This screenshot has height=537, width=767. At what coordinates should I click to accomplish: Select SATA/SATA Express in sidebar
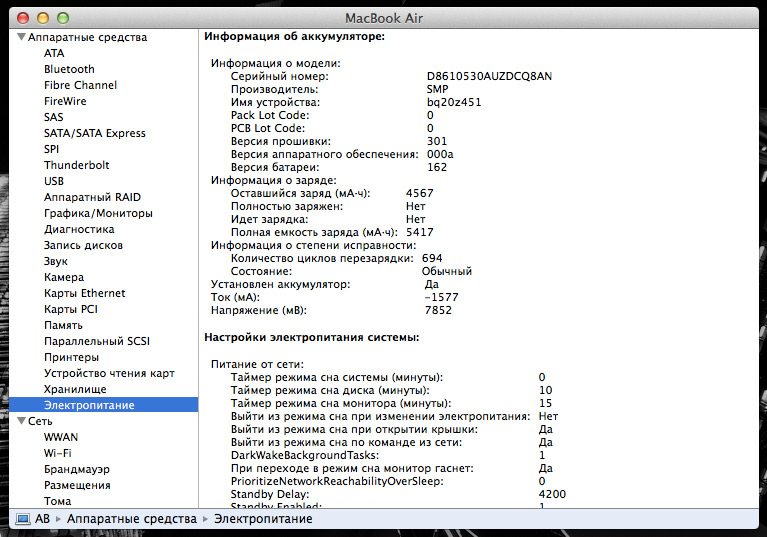(x=94, y=133)
